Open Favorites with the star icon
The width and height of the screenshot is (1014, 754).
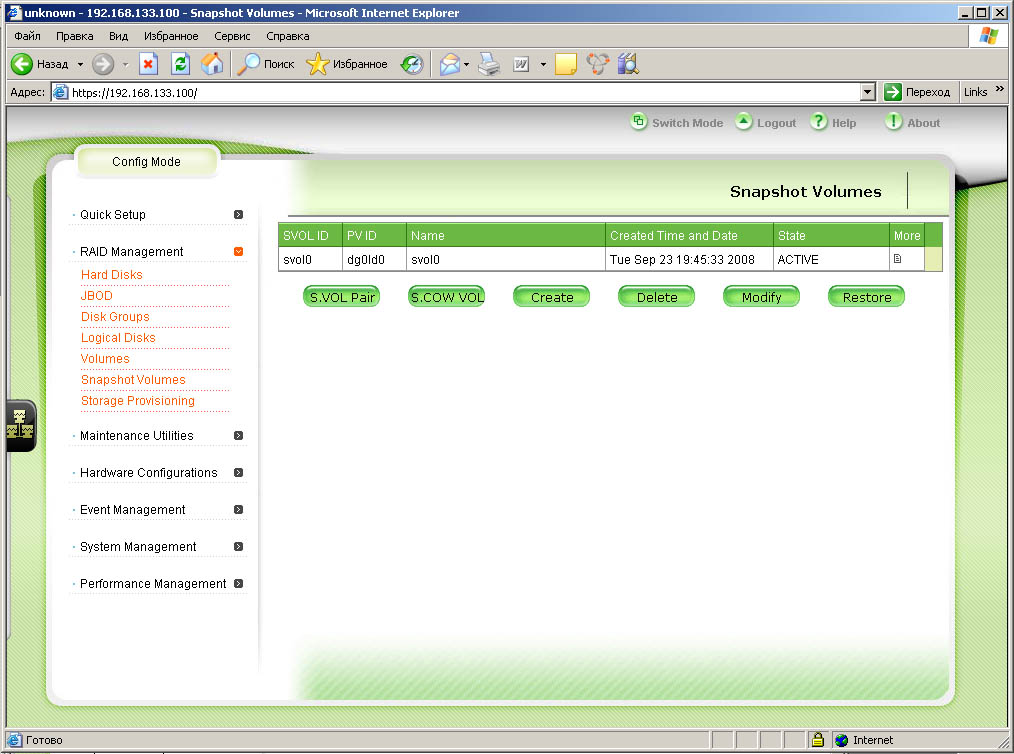click(317, 64)
